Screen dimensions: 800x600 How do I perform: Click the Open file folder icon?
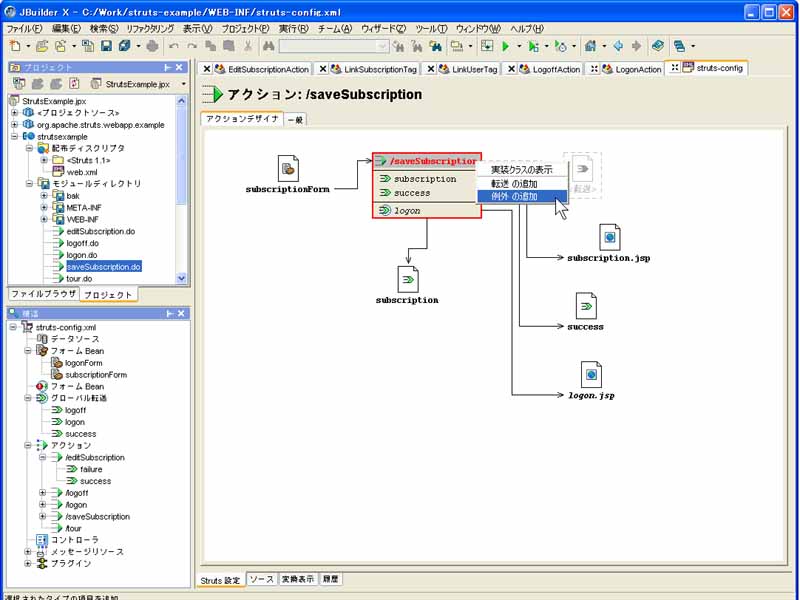(42, 46)
